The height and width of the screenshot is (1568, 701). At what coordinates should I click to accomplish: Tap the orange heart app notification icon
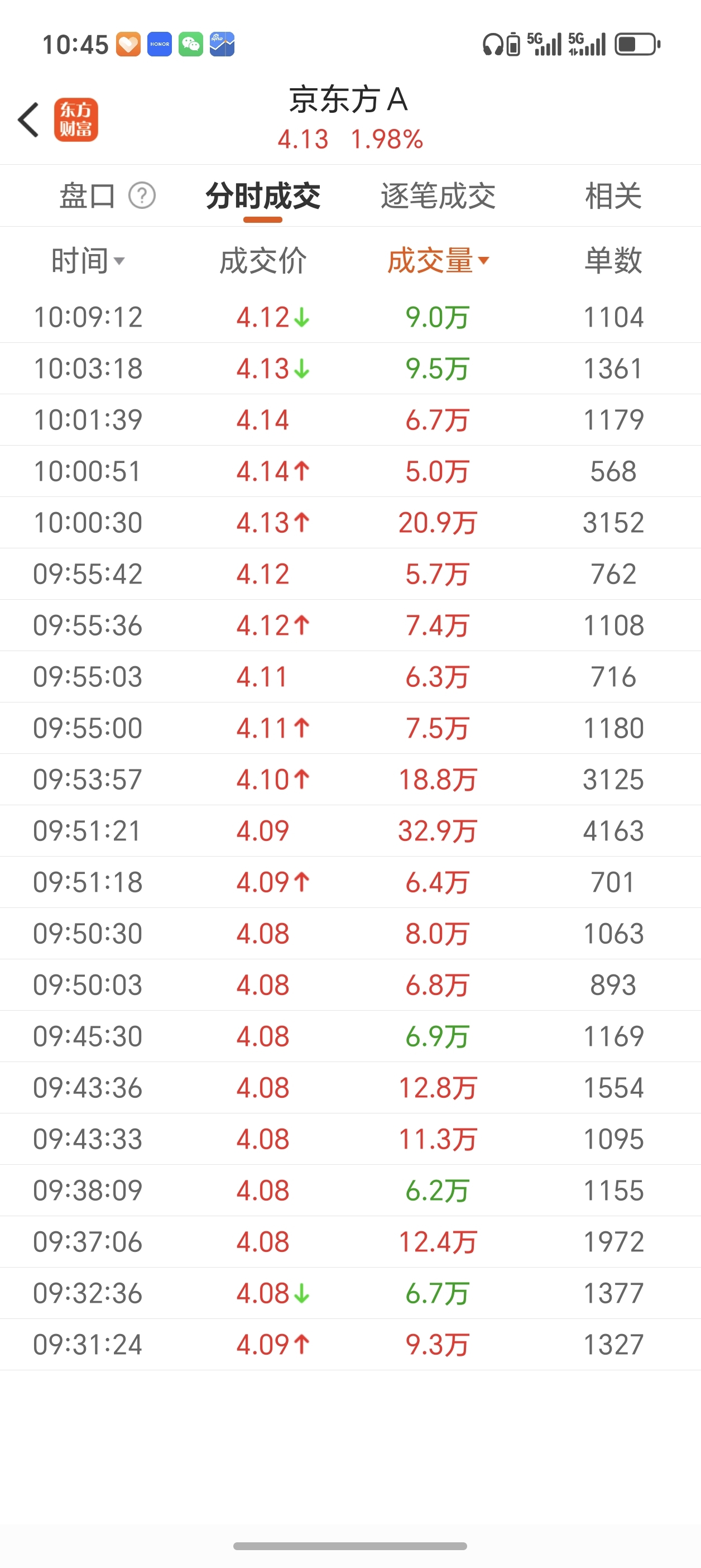[128, 45]
